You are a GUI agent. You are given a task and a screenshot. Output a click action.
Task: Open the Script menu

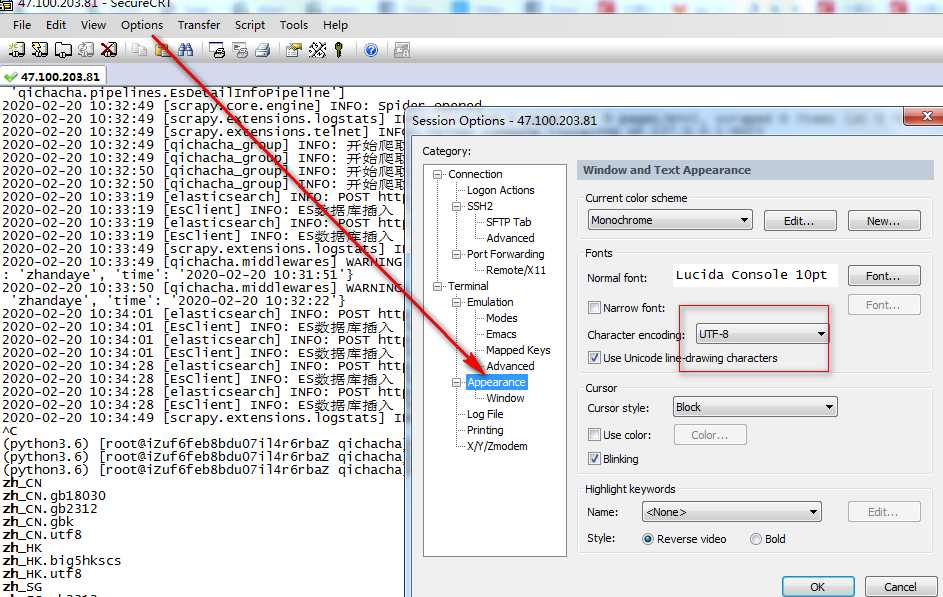click(x=250, y=25)
